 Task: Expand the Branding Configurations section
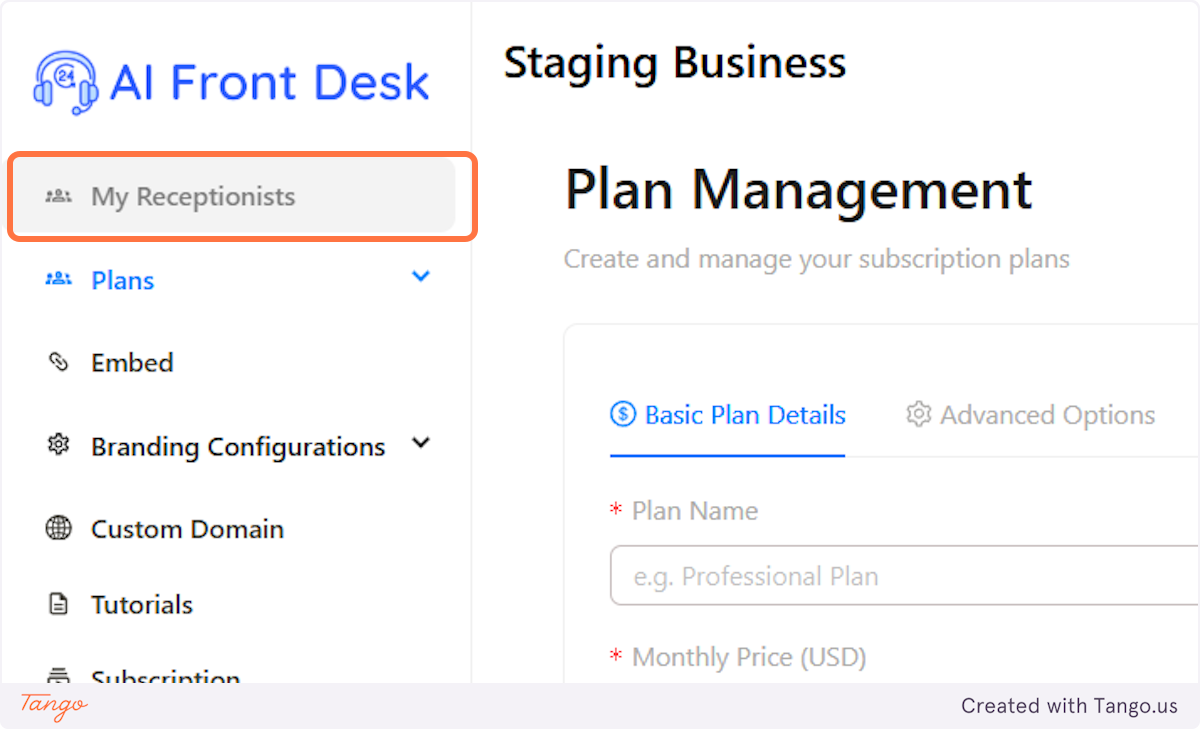421,443
